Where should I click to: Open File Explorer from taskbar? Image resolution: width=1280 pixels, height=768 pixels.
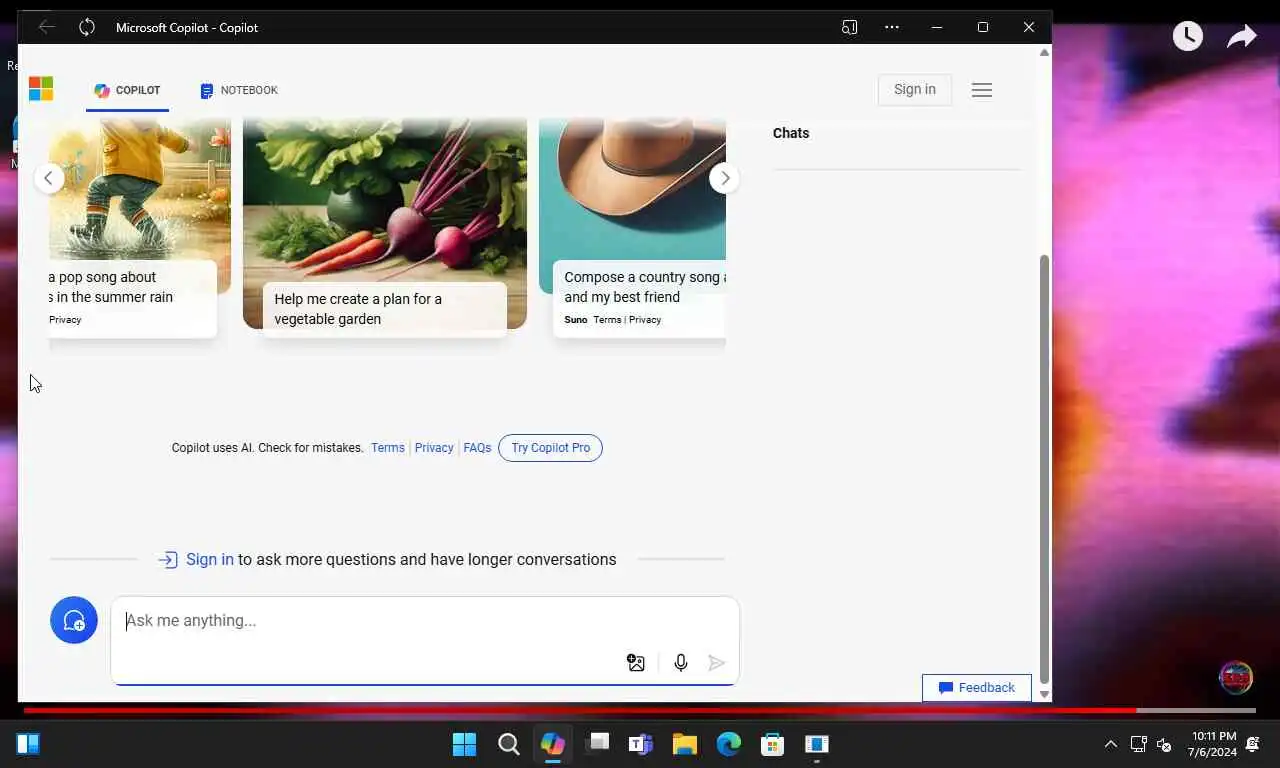point(685,744)
